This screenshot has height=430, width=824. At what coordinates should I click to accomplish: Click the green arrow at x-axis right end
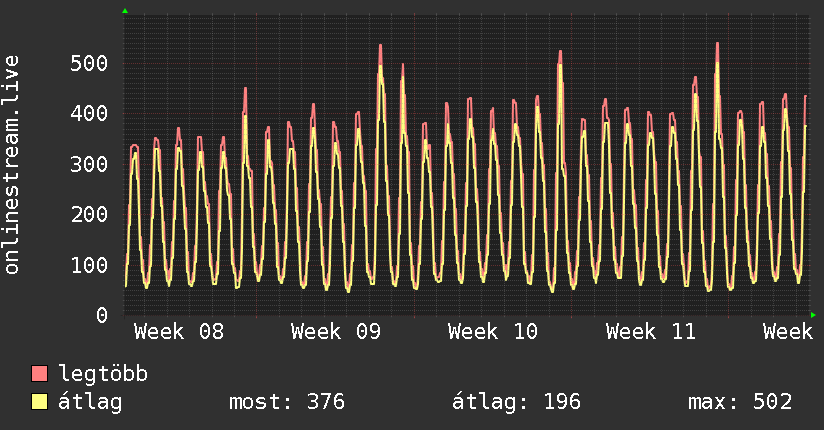pos(813,315)
